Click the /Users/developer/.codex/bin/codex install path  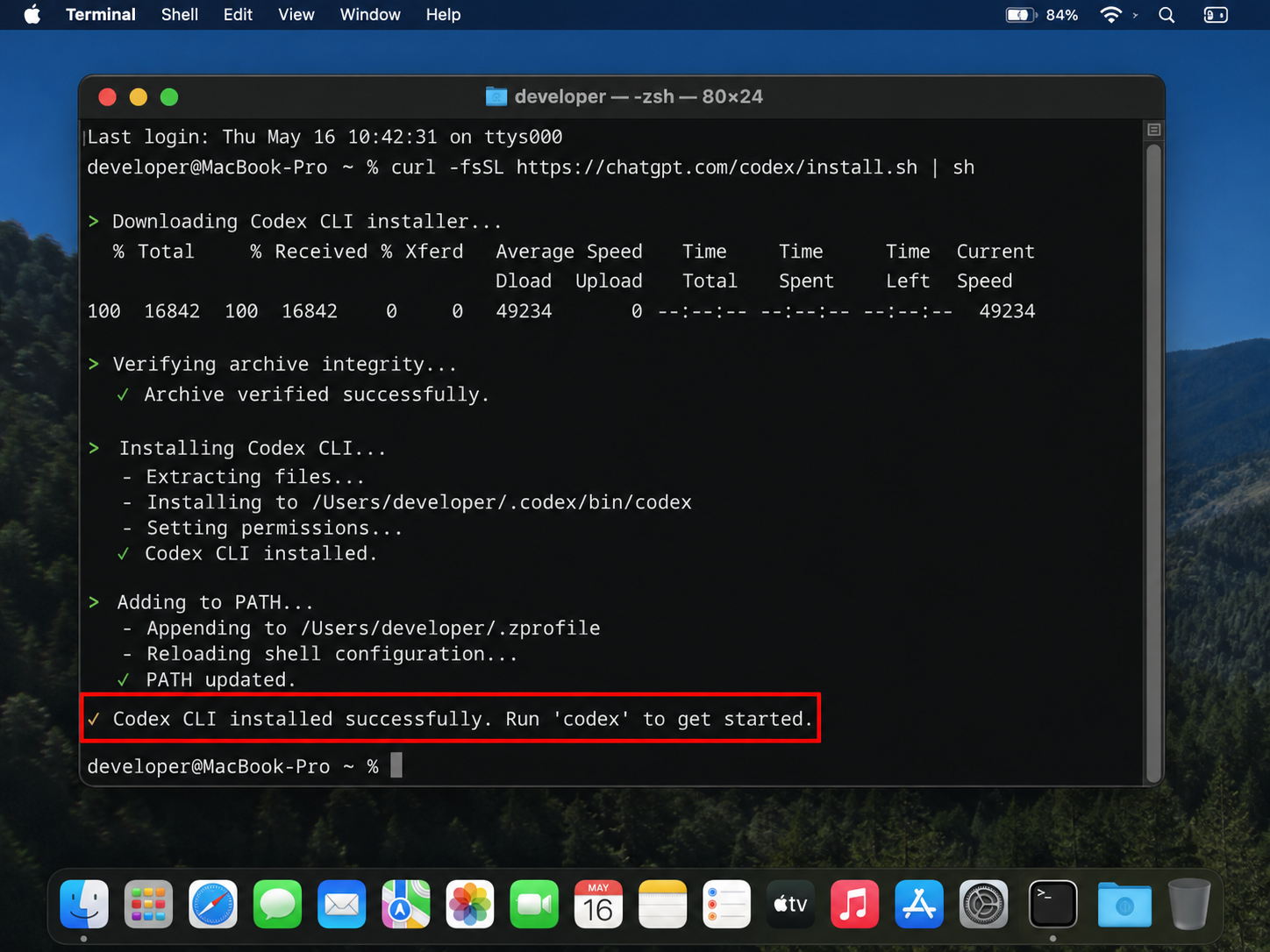(502, 502)
